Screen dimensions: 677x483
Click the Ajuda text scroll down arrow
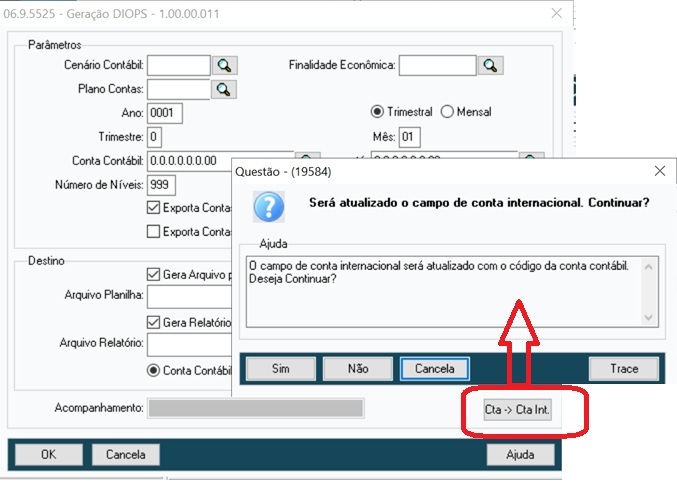(648, 317)
